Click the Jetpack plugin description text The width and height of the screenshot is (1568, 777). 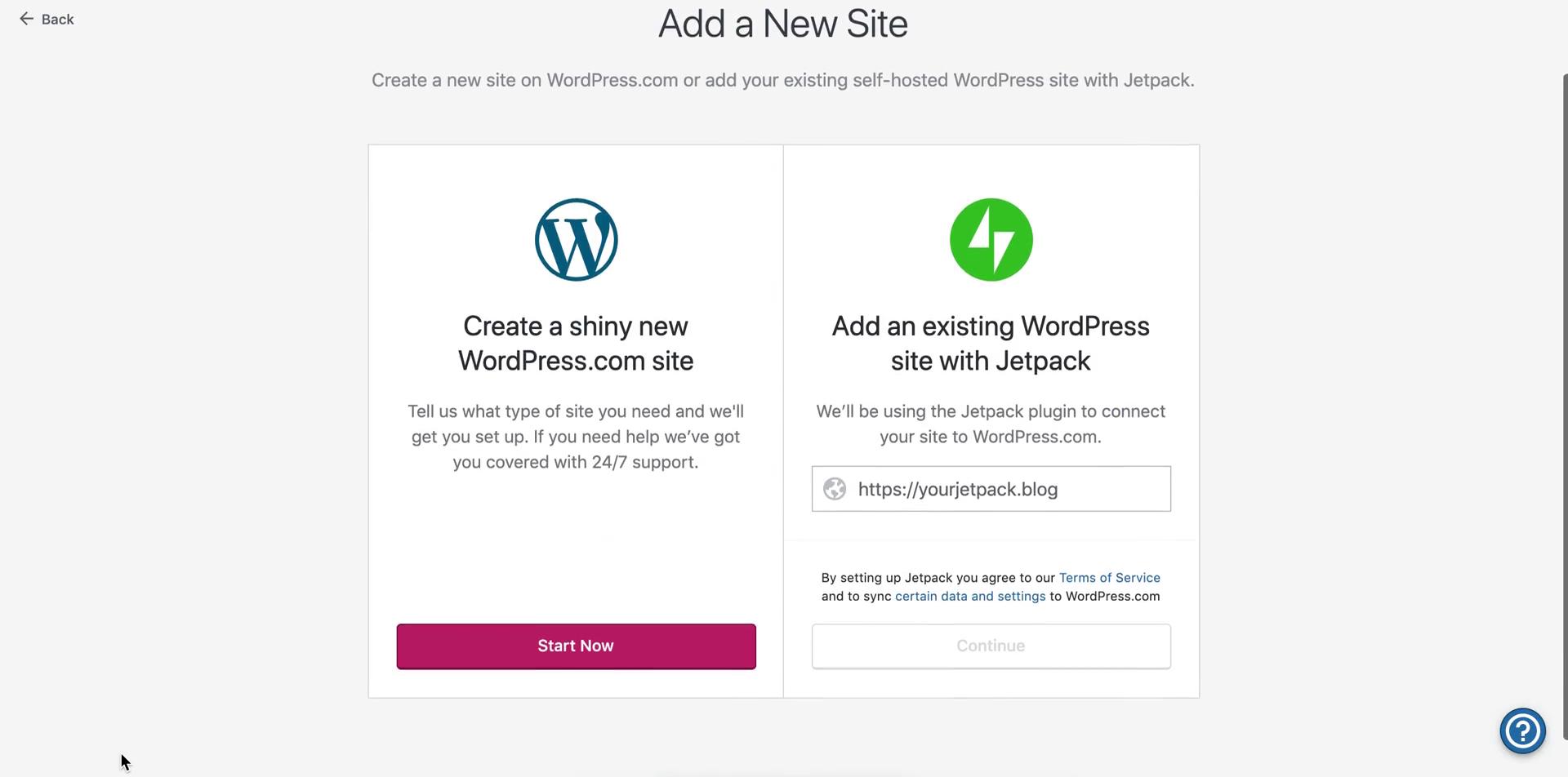pos(991,424)
